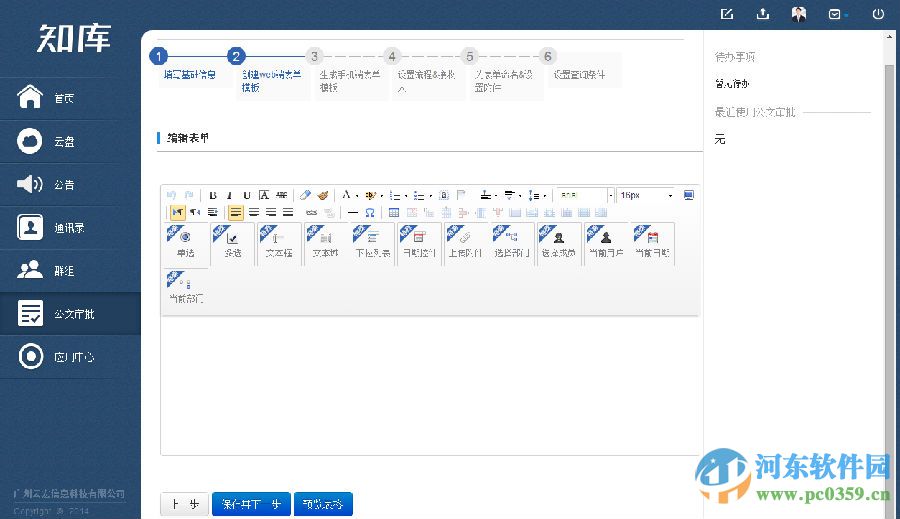The height and width of the screenshot is (519, 900).
Task: Click the eraser clear-format icon
Action: tap(305, 195)
